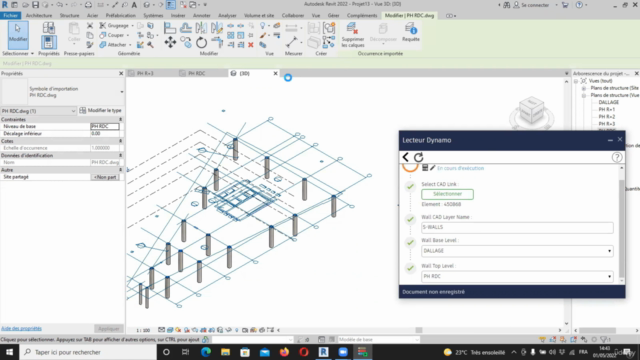This screenshot has height=360, width=640.
Task: Click Modifier le type button
Action: click(x=100, y=111)
